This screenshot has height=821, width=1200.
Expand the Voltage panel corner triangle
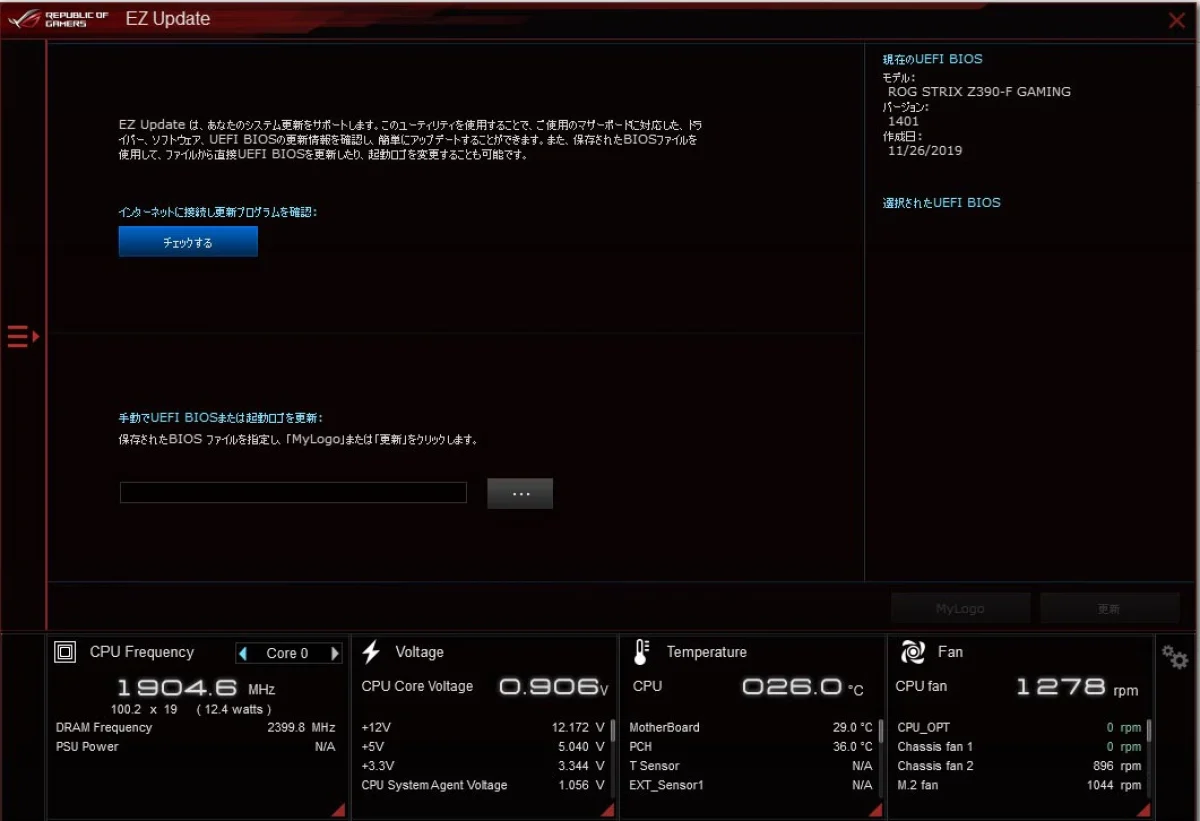click(x=608, y=809)
